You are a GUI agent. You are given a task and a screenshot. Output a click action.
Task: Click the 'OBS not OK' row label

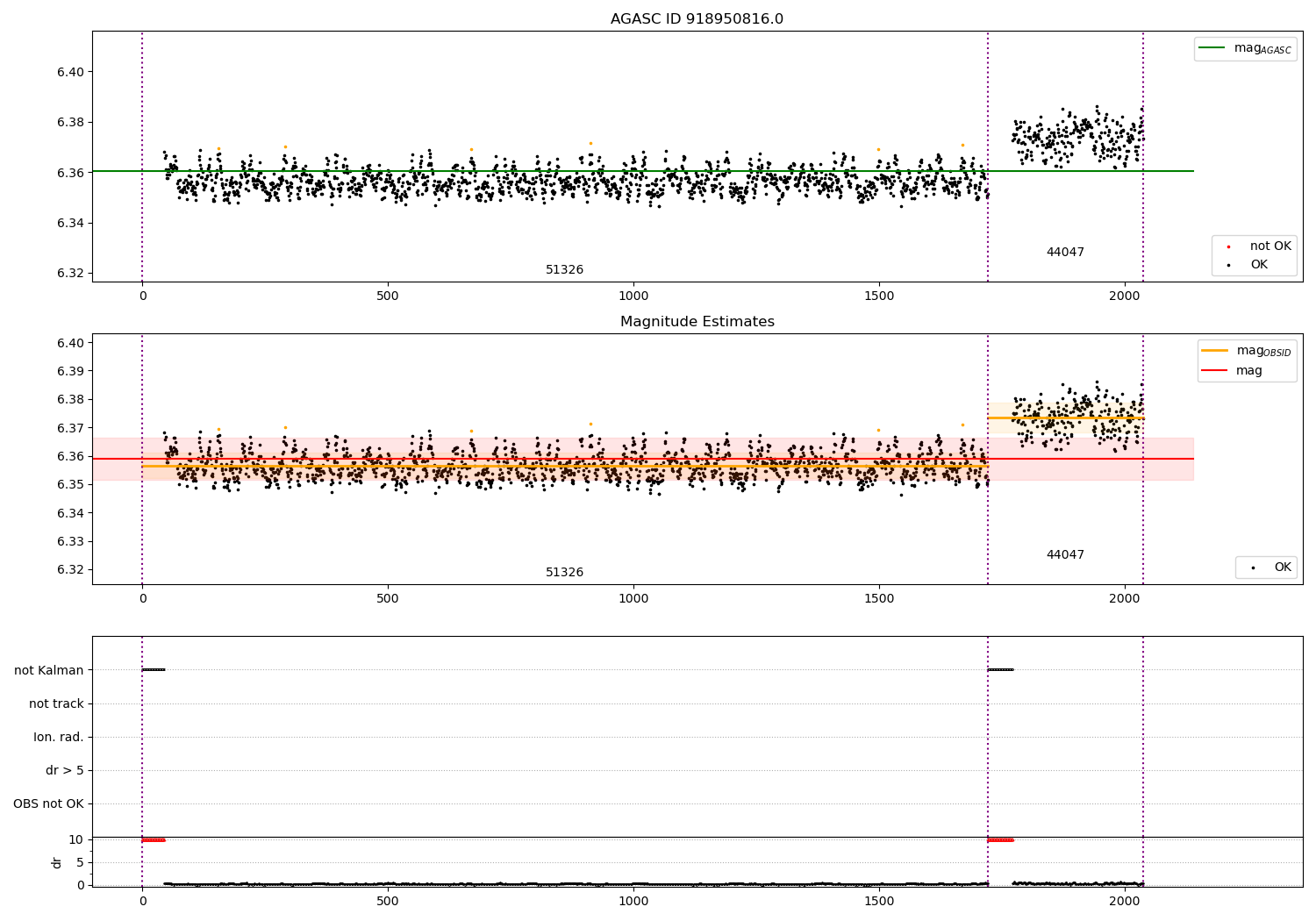48,803
